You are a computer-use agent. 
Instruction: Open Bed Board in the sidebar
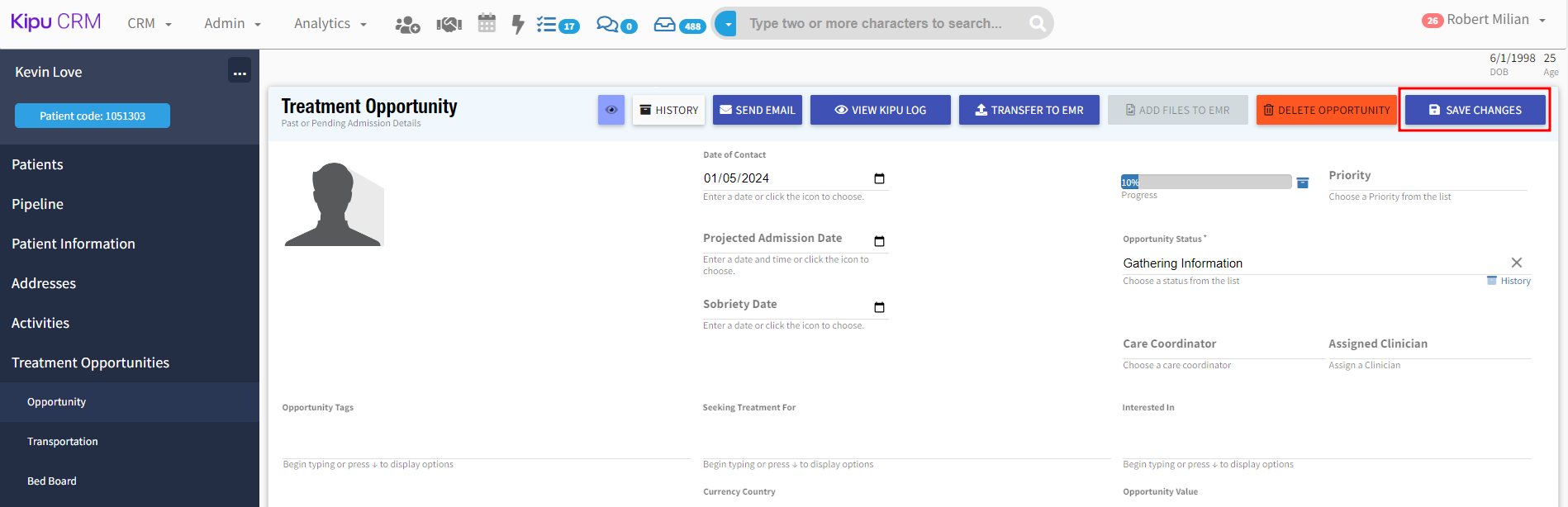point(52,481)
